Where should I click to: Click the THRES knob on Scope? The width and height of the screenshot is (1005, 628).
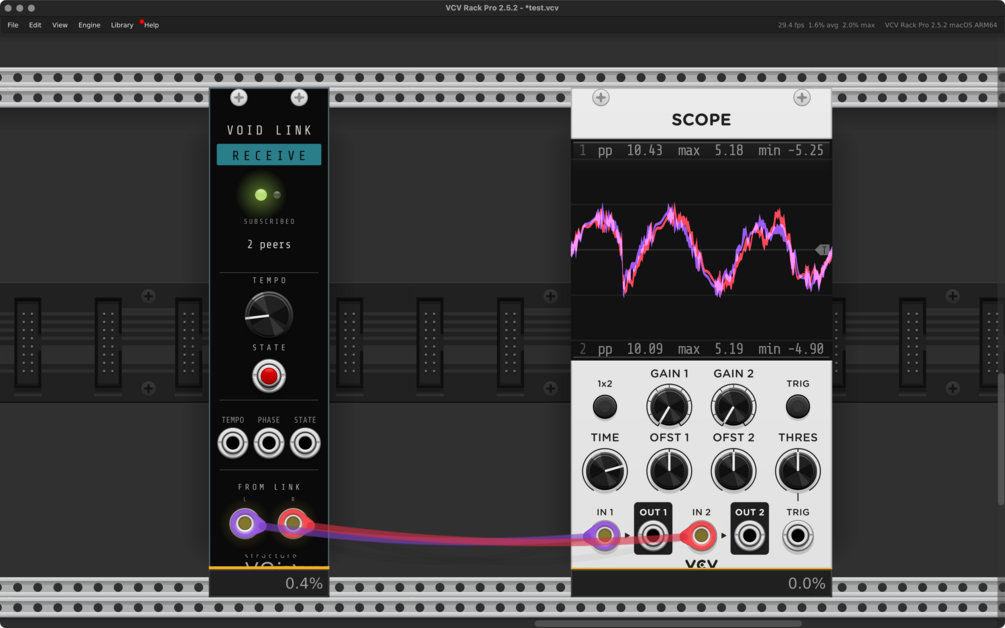pyautogui.click(x=797, y=470)
